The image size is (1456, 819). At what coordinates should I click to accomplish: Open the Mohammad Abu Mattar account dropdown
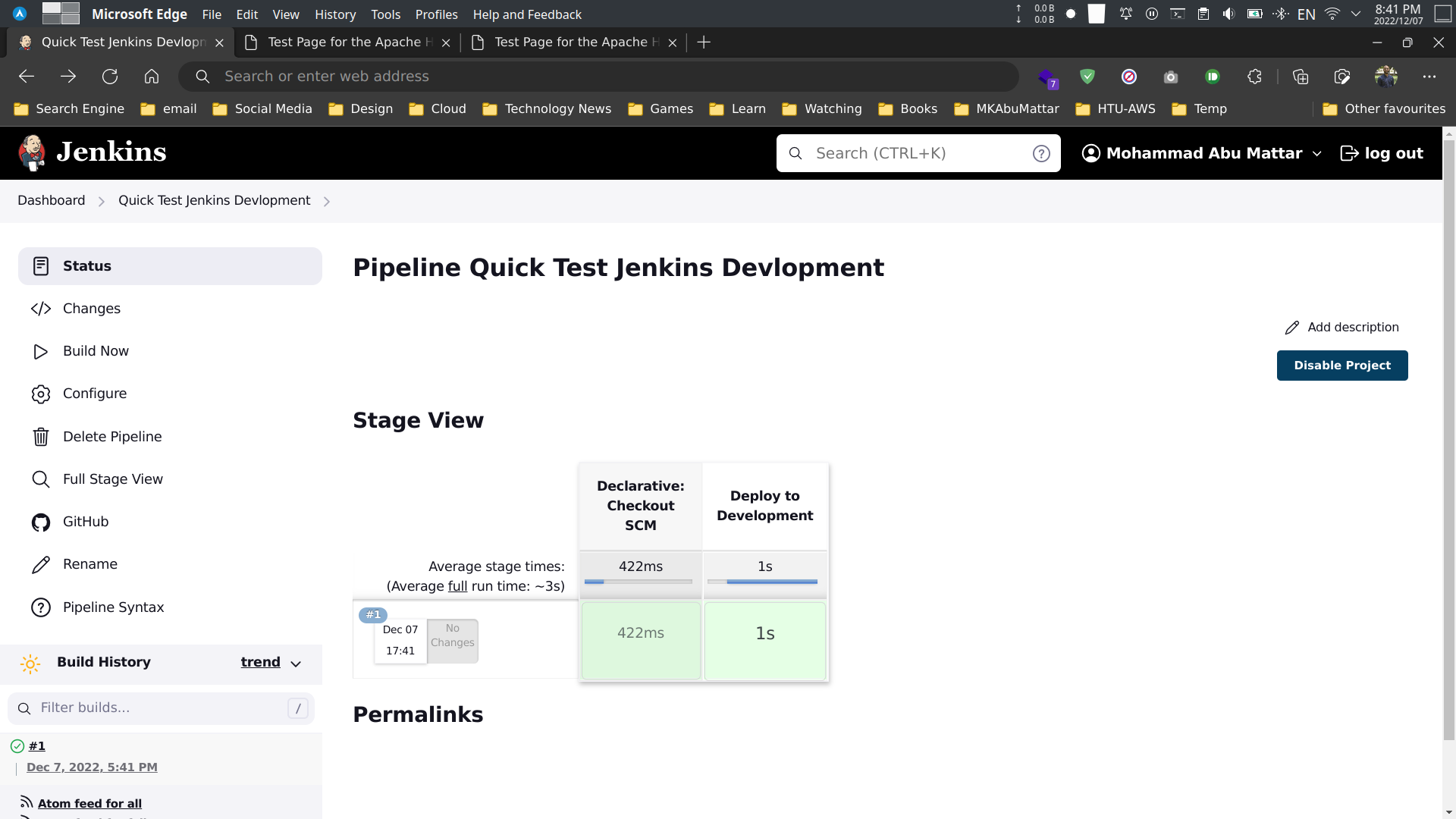point(1201,152)
